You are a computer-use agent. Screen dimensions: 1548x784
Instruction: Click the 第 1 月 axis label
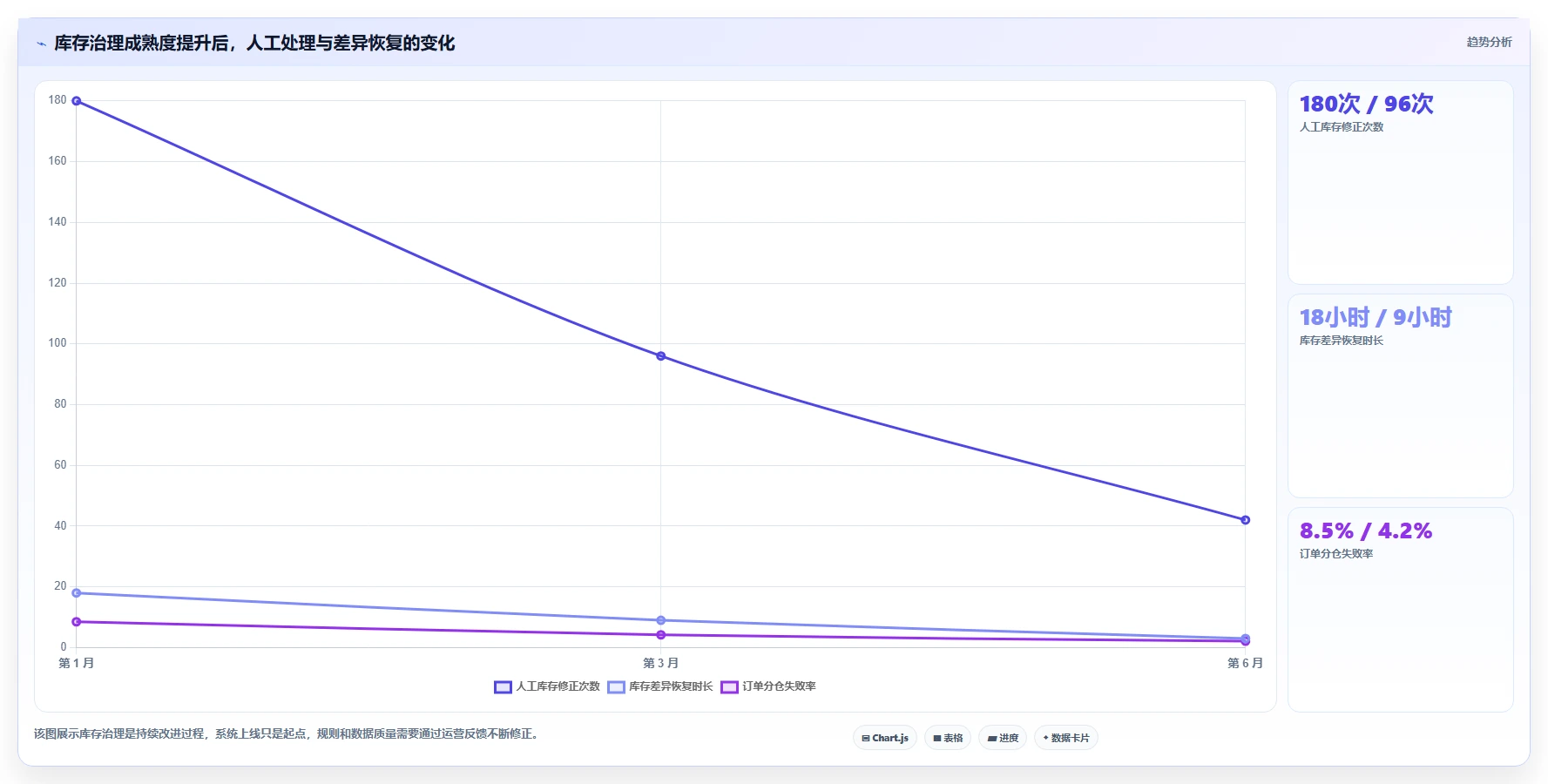77,663
